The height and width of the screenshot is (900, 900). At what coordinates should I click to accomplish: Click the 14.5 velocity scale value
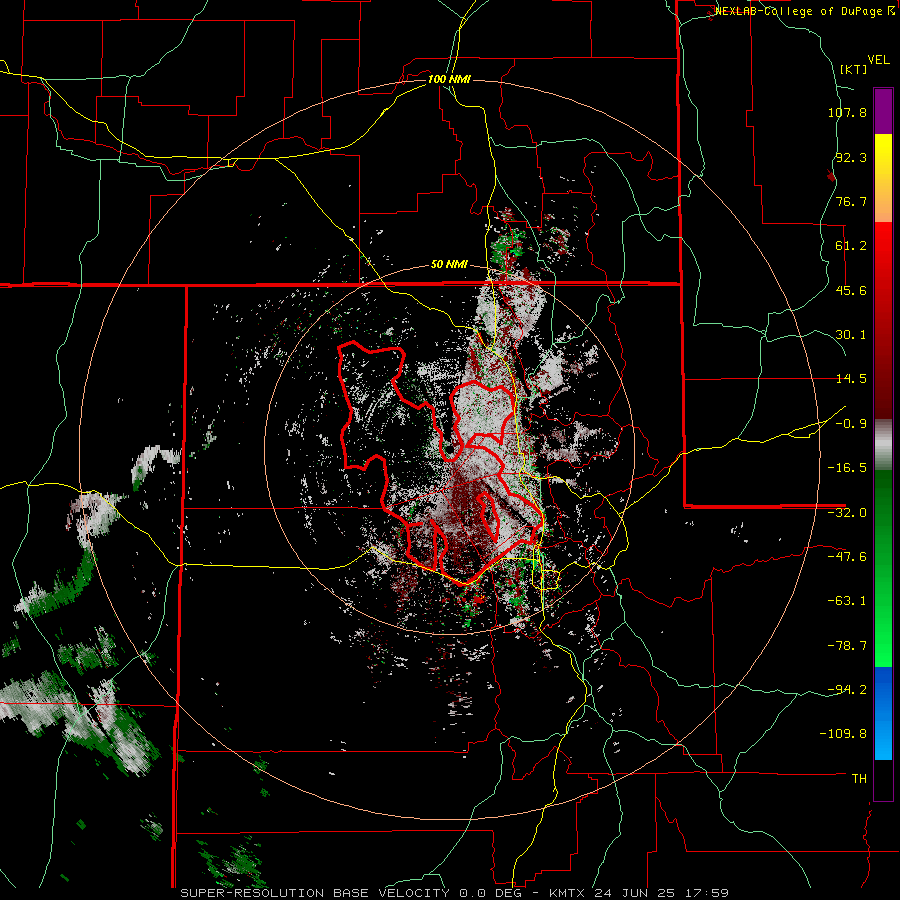[851, 379]
